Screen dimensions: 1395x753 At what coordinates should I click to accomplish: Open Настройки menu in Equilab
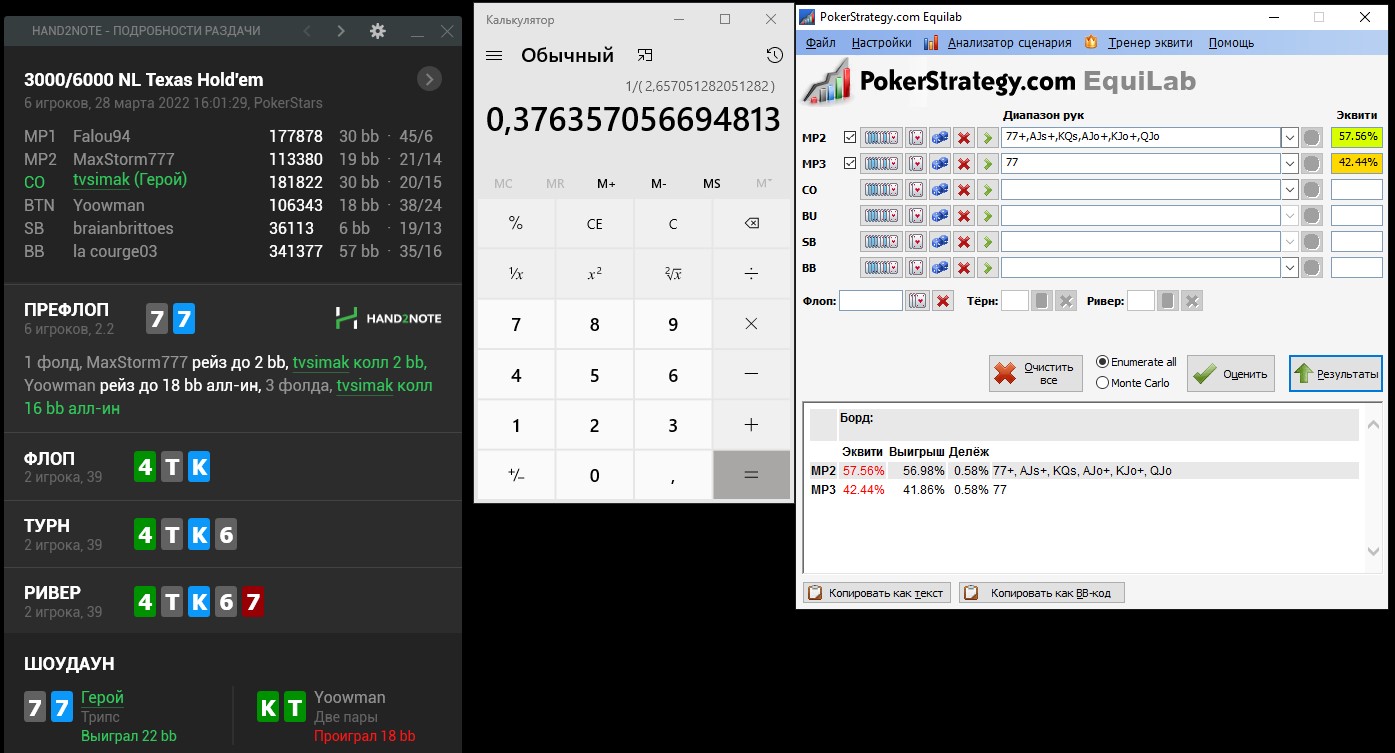[x=881, y=43]
